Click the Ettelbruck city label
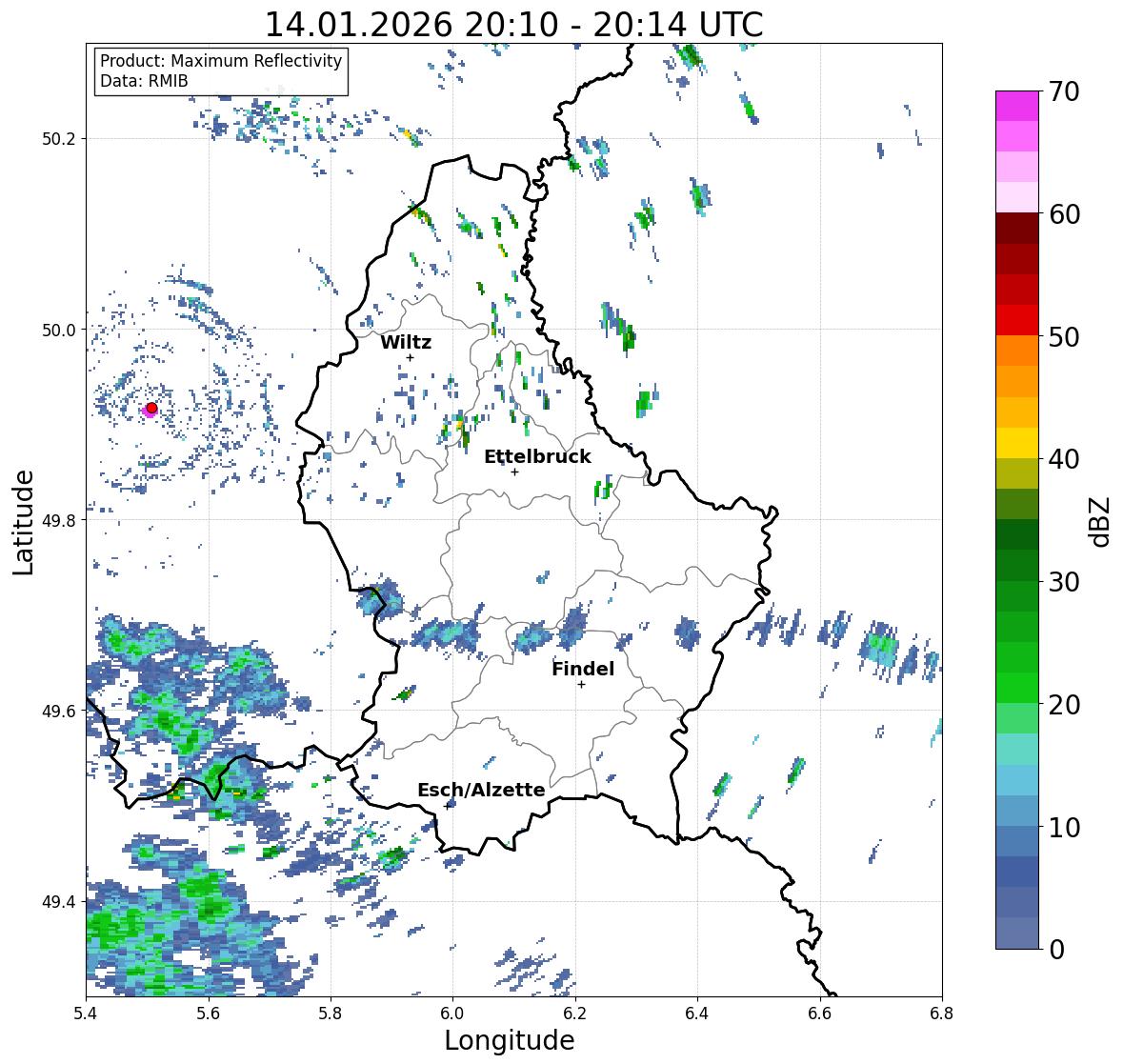This screenshot has height=1064, width=1123. coord(537,456)
